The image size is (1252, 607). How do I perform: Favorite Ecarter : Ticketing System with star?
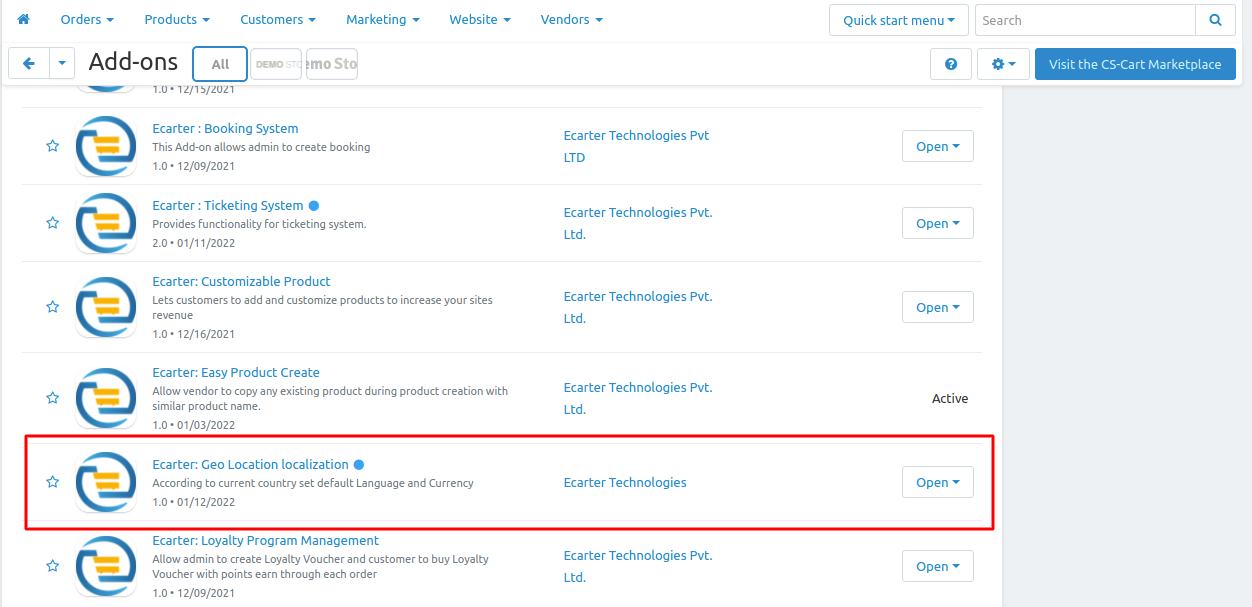(x=52, y=223)
